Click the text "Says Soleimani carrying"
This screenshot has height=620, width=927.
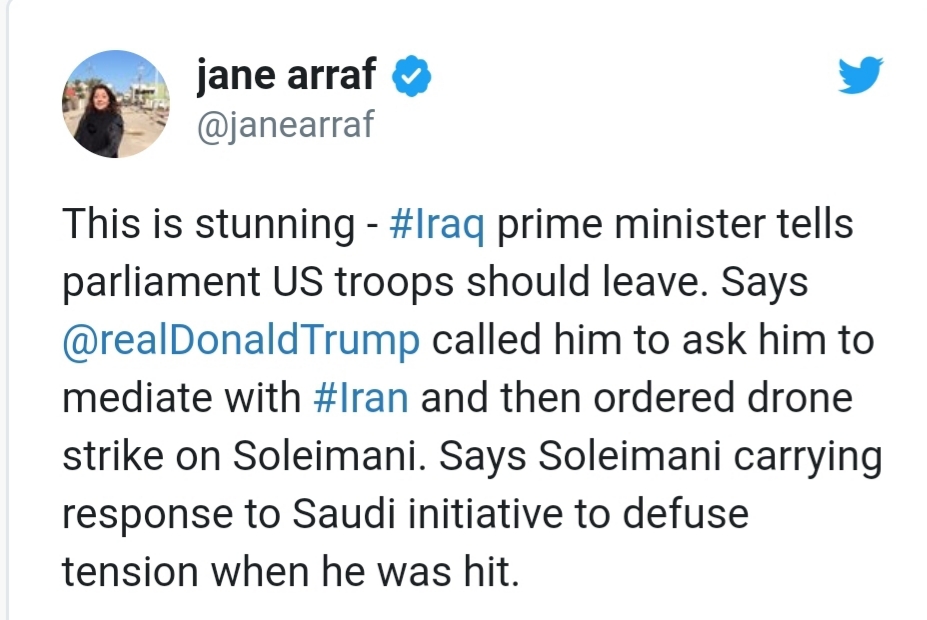pyautogui.click(x=660, y=456)
